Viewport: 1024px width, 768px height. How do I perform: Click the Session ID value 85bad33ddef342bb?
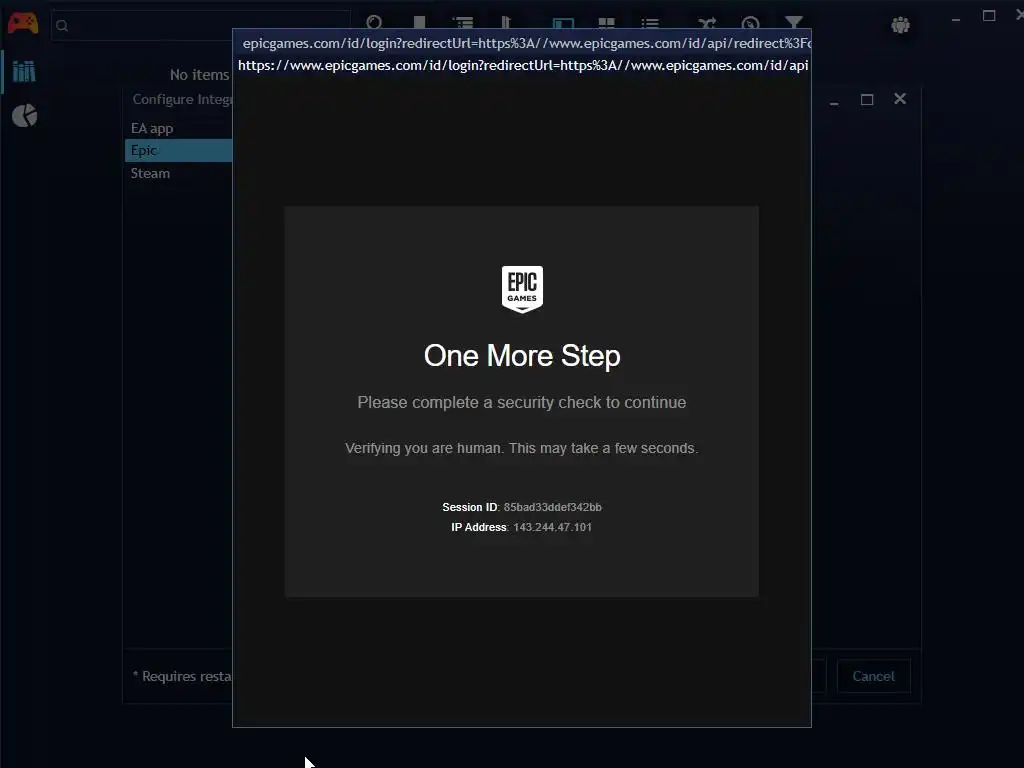tap(552, 507)
